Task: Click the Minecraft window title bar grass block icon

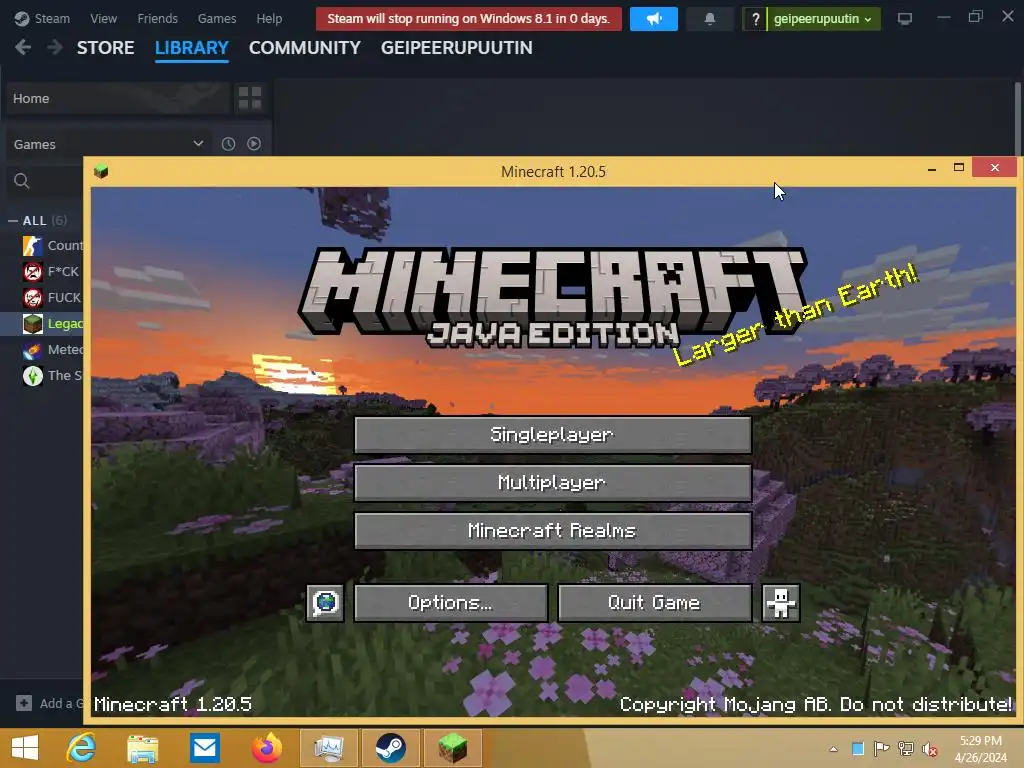Action: coord(101,172)
